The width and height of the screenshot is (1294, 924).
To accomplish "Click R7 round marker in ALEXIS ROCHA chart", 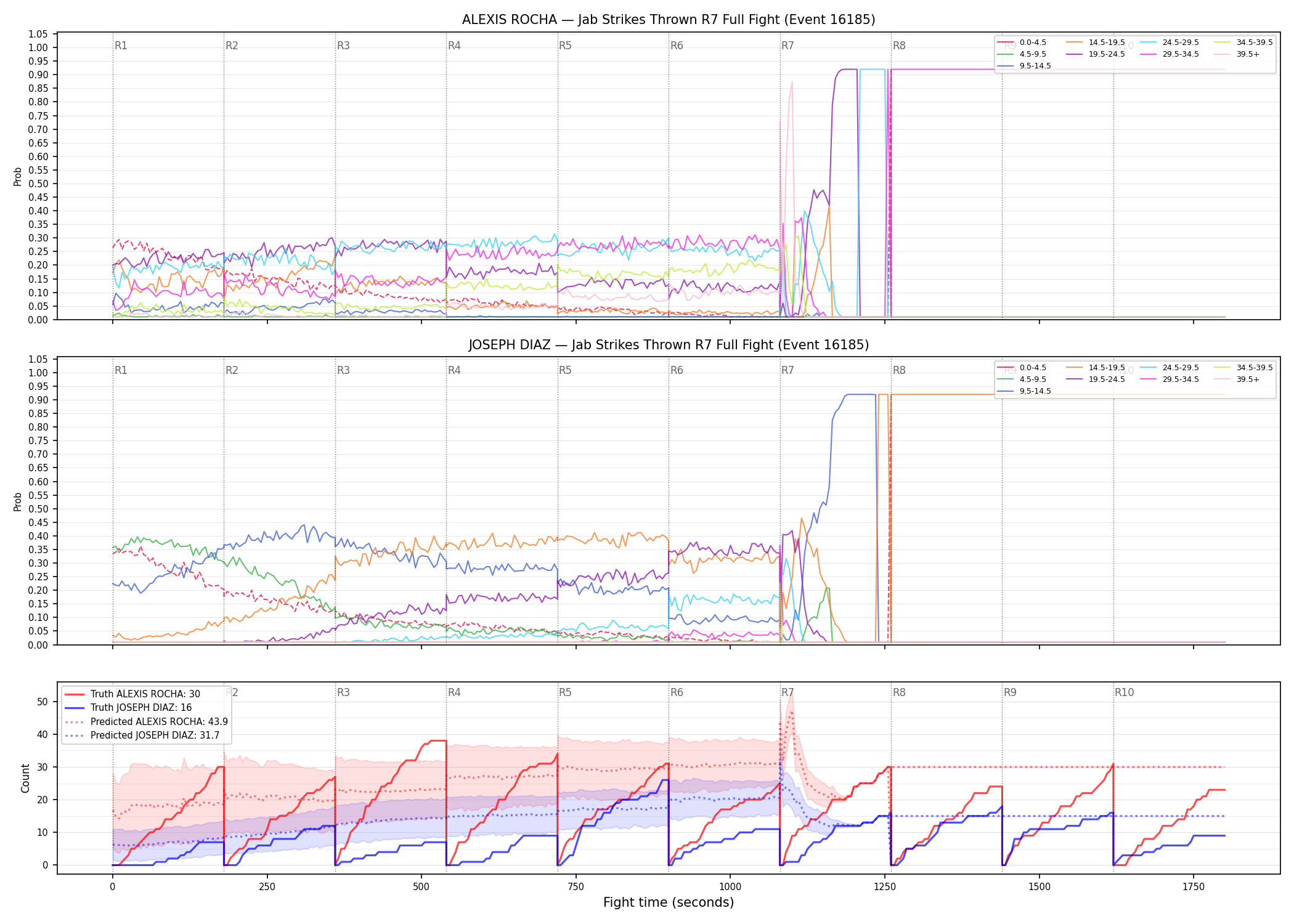I will (x=787, y=46).
